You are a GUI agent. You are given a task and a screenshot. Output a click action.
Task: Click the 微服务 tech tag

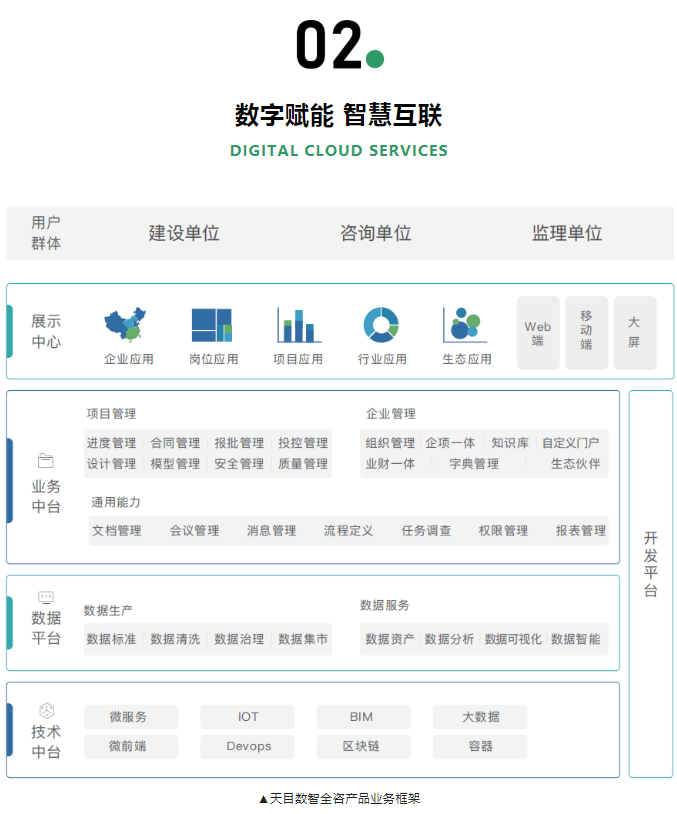click(x=129, y=717)
